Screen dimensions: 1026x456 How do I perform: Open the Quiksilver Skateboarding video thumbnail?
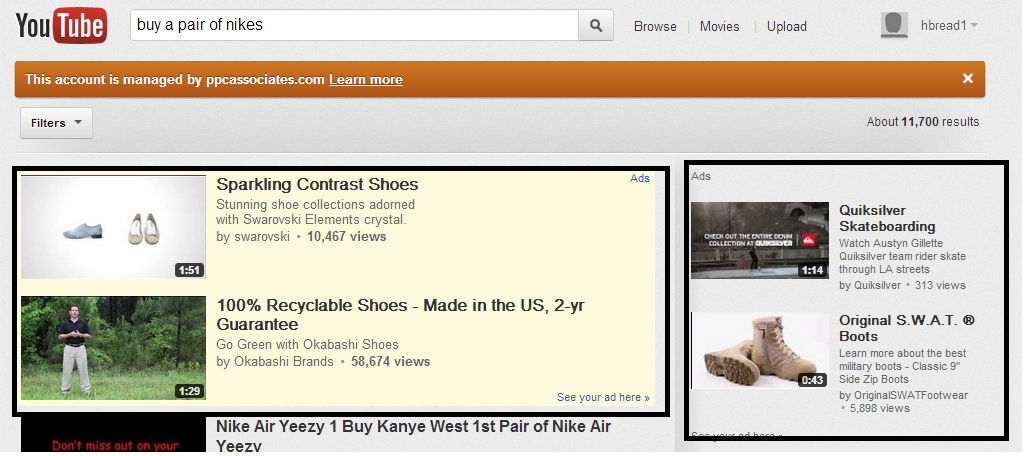click(x=760, y=239)
